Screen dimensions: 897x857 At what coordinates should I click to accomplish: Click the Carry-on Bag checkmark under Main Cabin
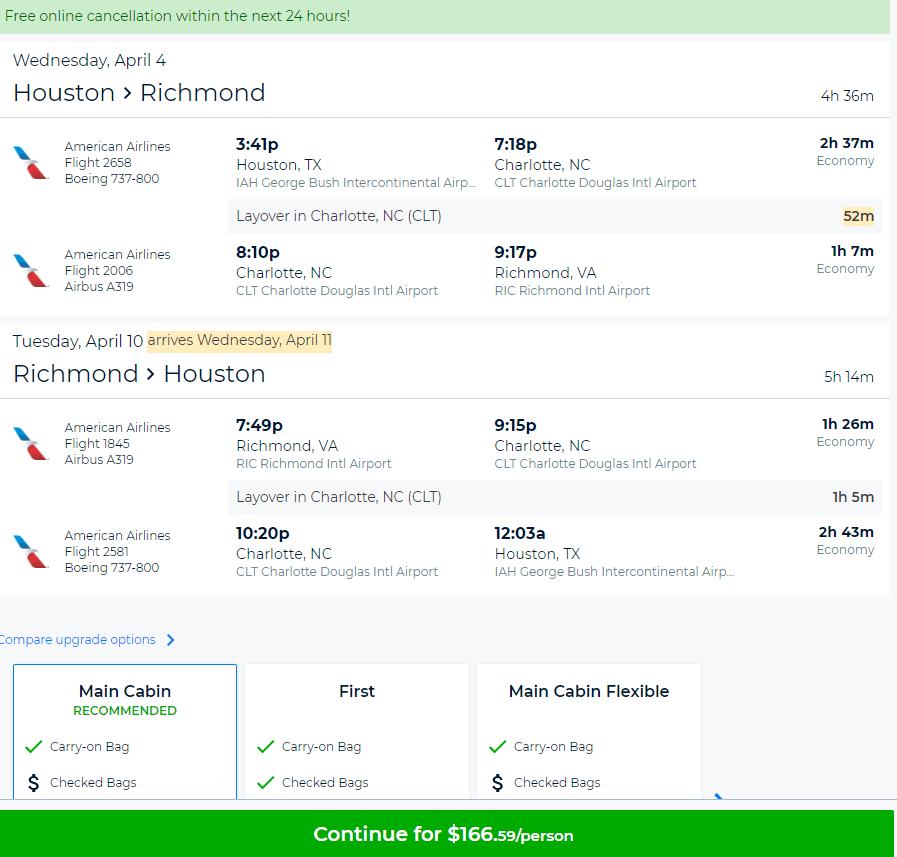tap(33, 746)
